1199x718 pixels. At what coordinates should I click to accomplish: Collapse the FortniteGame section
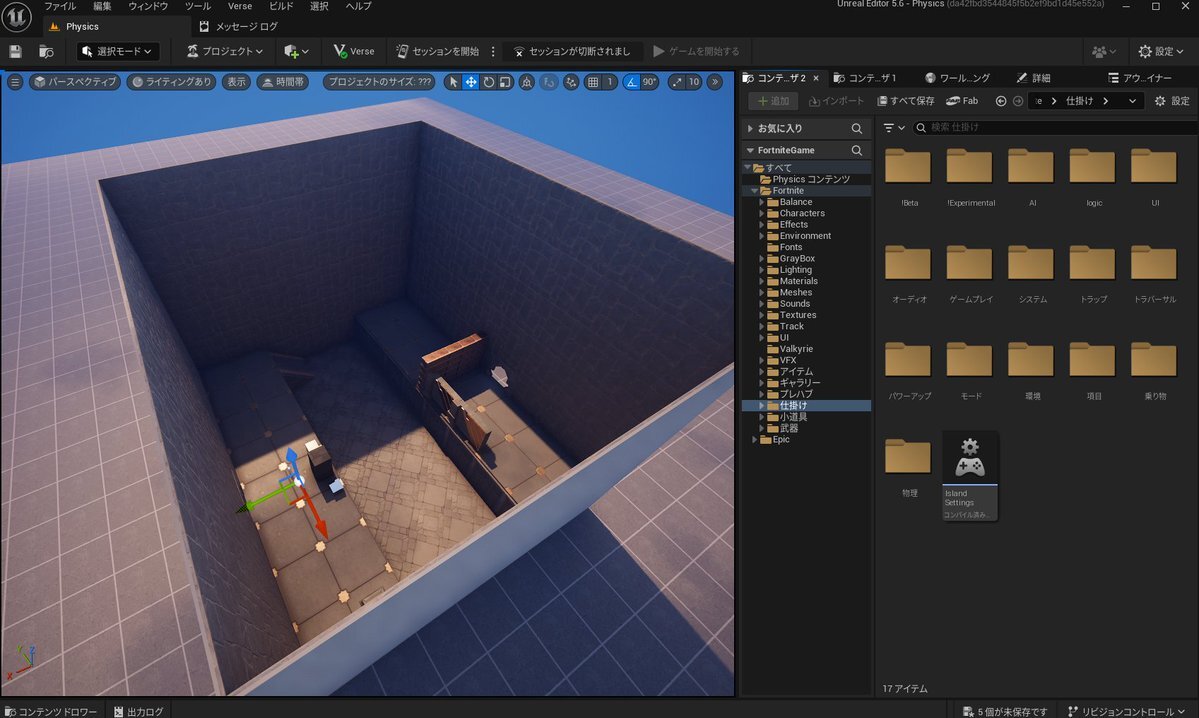click(750, 151)
